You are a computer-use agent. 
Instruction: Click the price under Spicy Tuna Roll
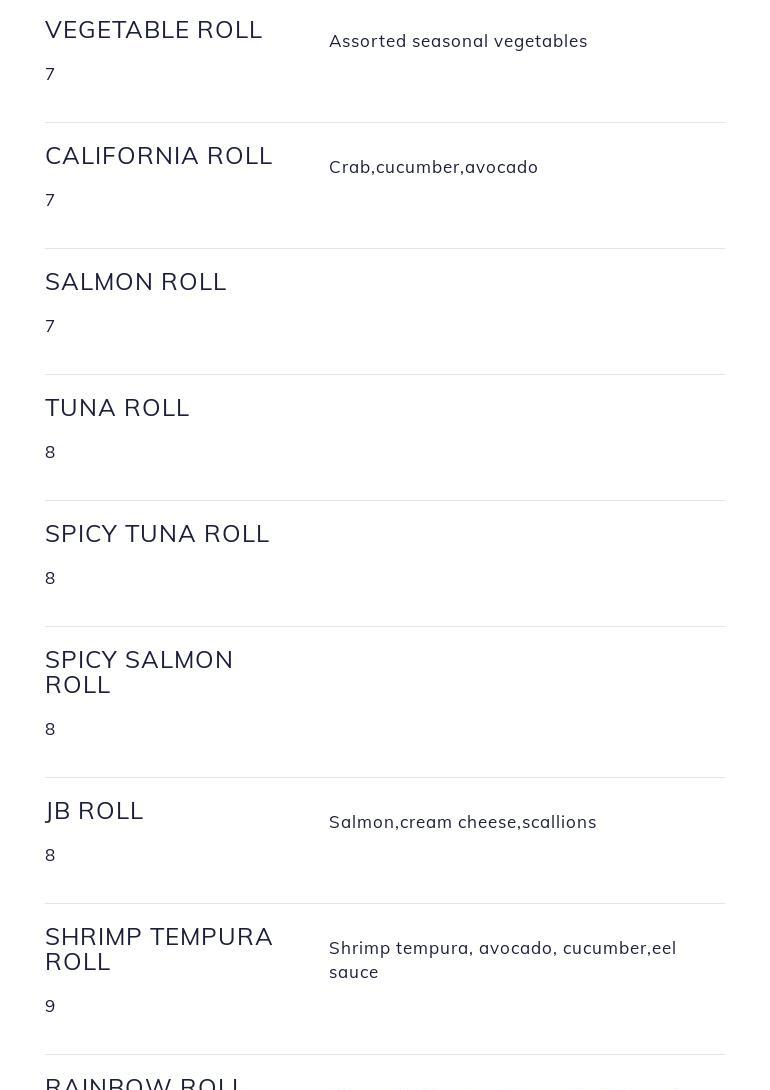click(50, 578)
